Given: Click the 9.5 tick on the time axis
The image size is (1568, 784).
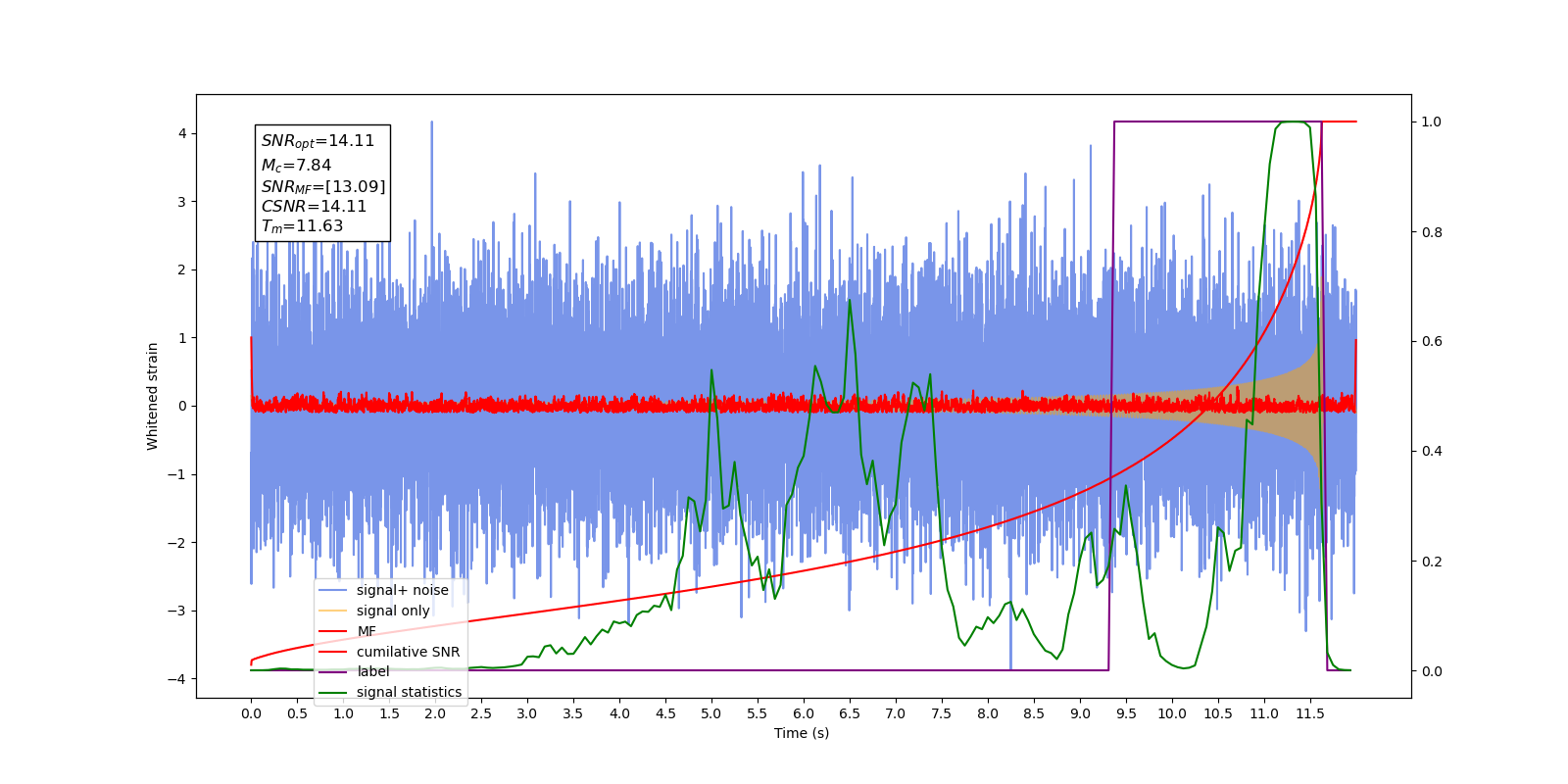Looking at the screenshot, I should pos(1126,713).
